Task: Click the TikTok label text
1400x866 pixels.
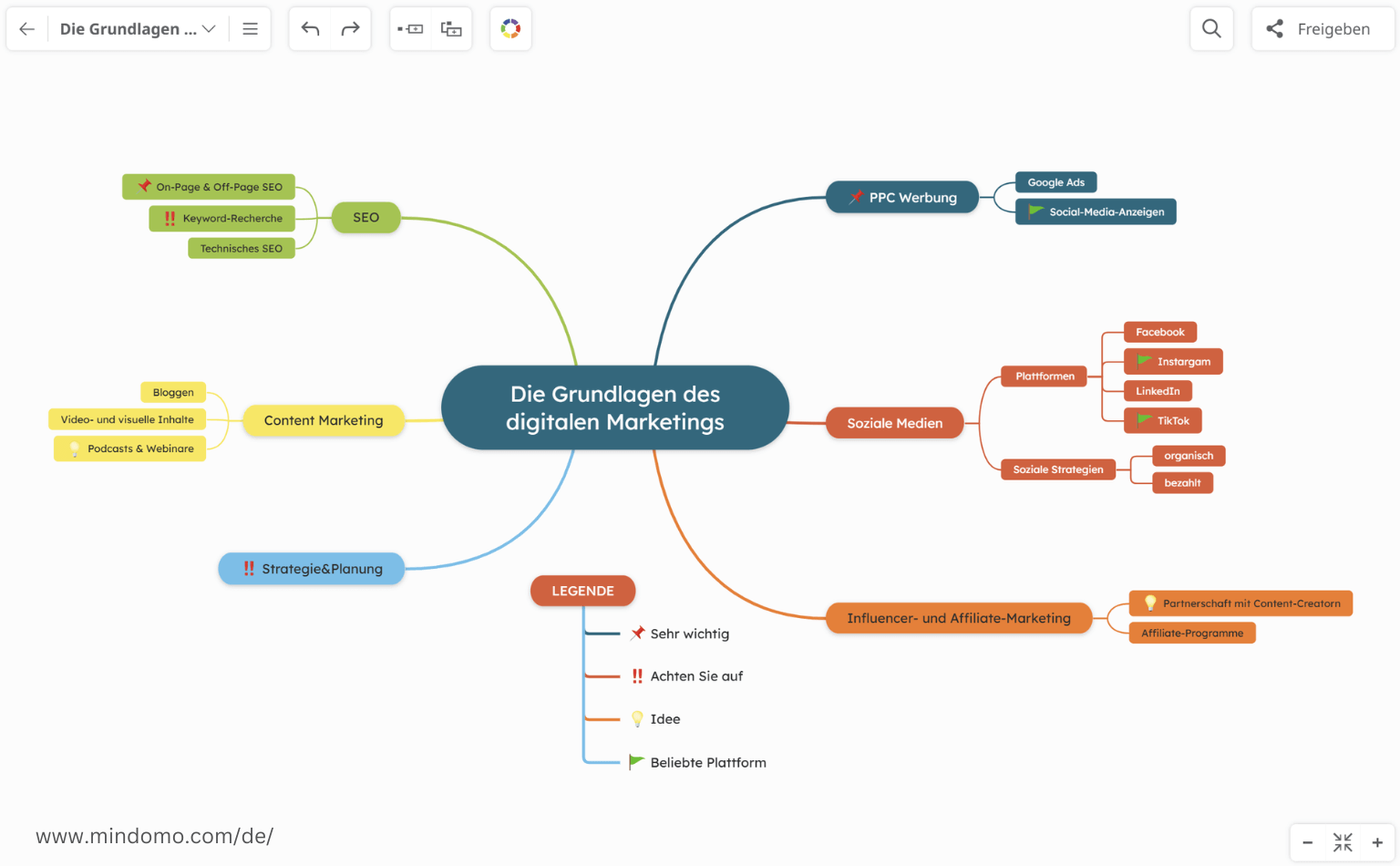Action: click(x=1173, y=420)
